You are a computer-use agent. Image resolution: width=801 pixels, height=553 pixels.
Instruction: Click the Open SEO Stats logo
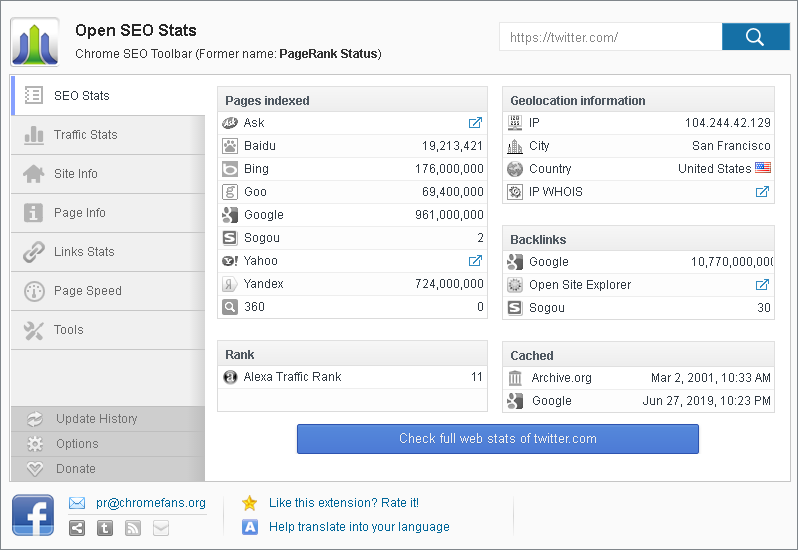click(35, 42)
